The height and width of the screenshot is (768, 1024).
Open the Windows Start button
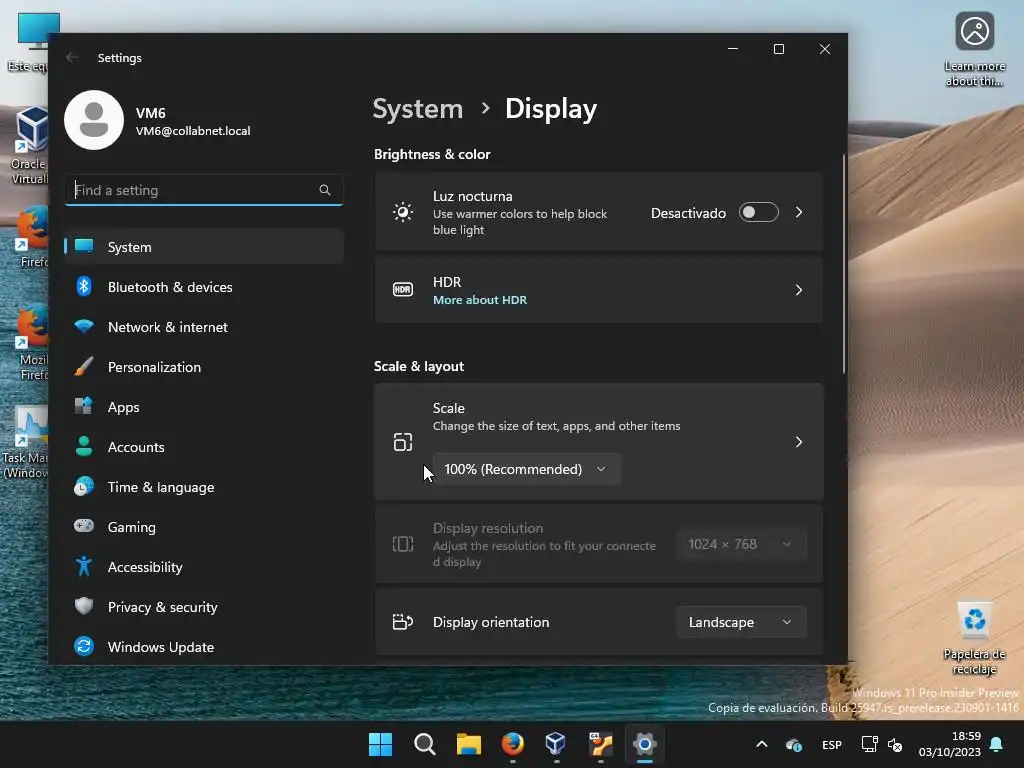(380, 744)
